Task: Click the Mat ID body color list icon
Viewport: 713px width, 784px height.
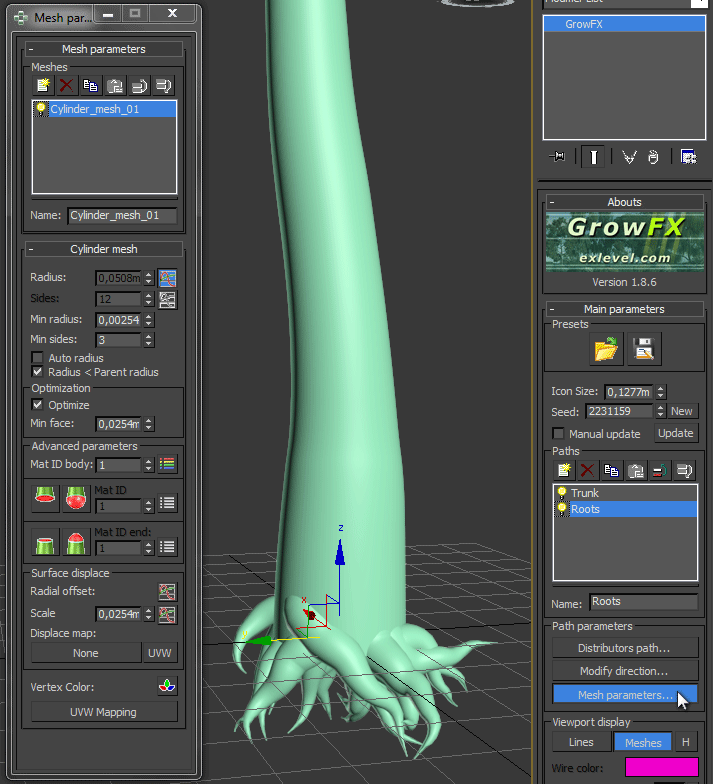Action: (x=167, y=465)
